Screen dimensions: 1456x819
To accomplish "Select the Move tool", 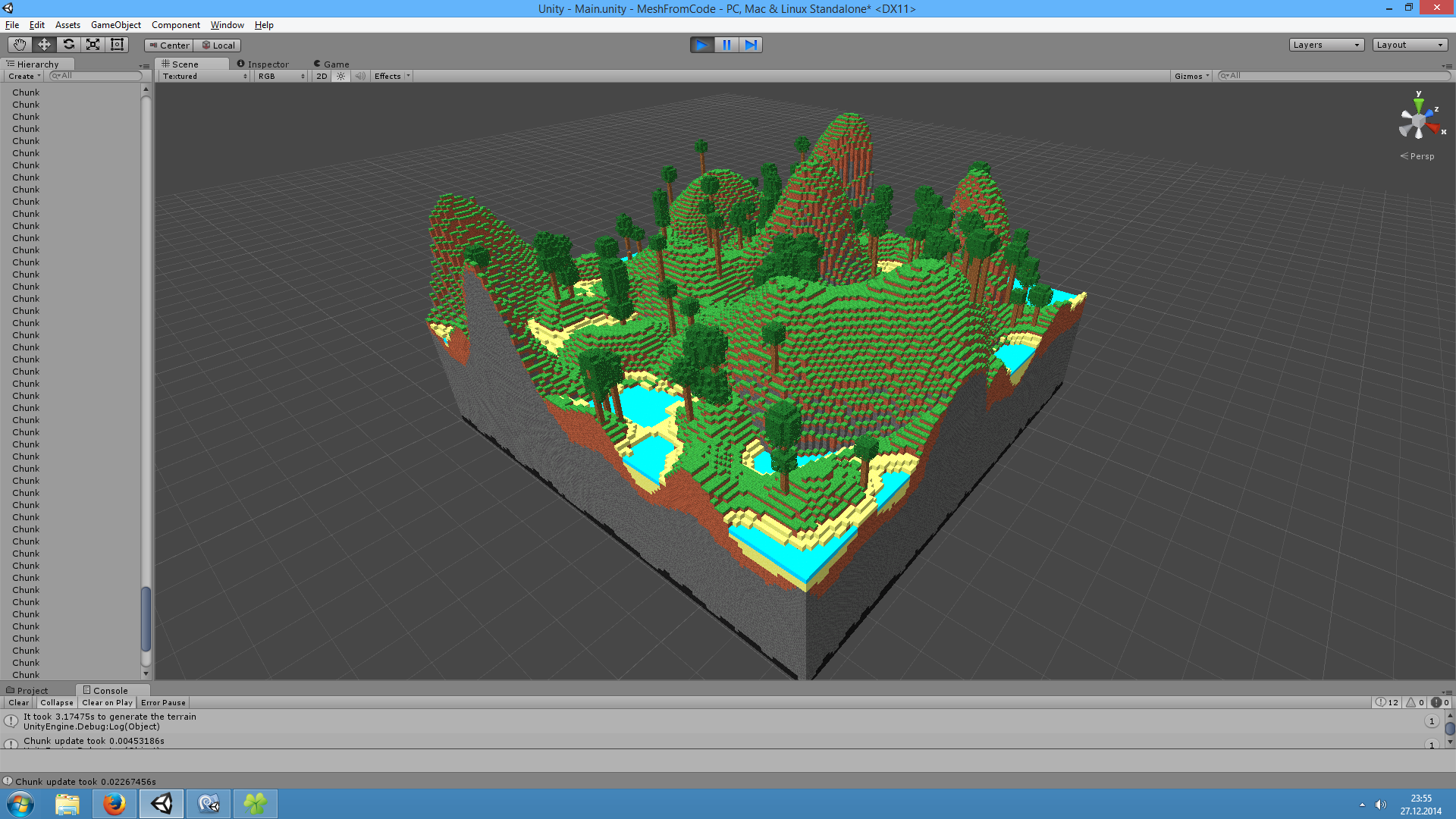I will click(x=44, y=45).
